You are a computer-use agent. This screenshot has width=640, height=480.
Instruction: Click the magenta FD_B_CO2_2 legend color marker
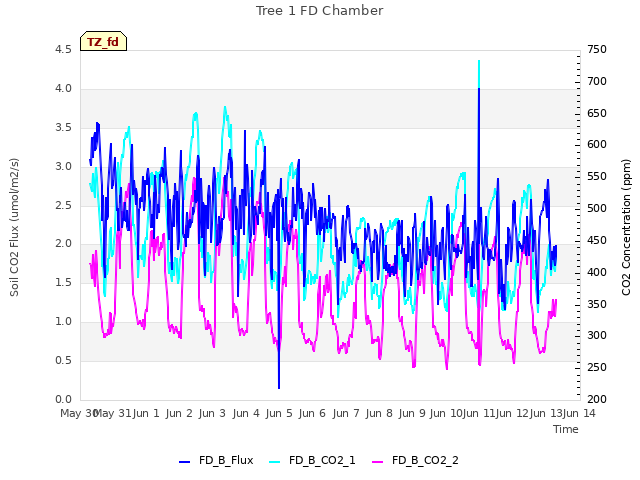click(378, 462)
